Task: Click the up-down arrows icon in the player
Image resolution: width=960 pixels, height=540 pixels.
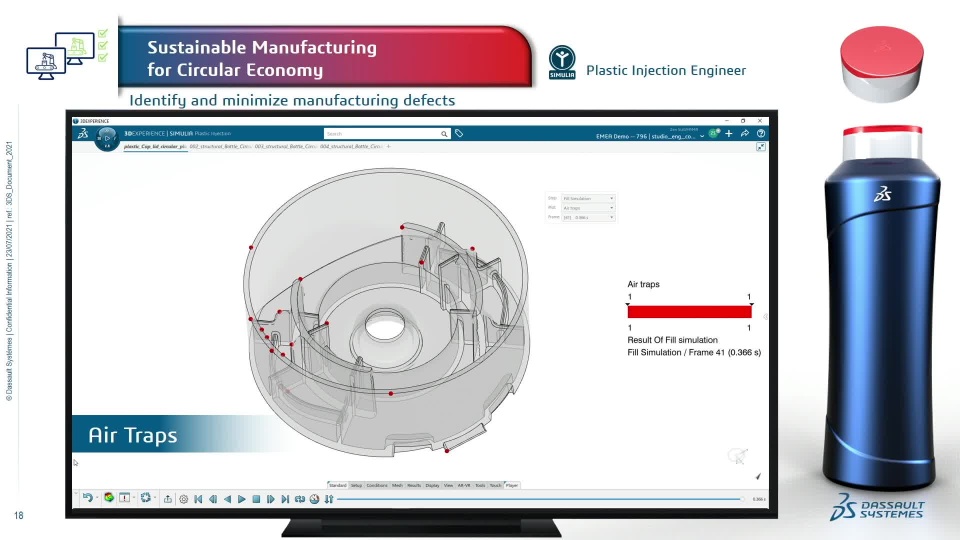Action: click(x=329, y=499)
